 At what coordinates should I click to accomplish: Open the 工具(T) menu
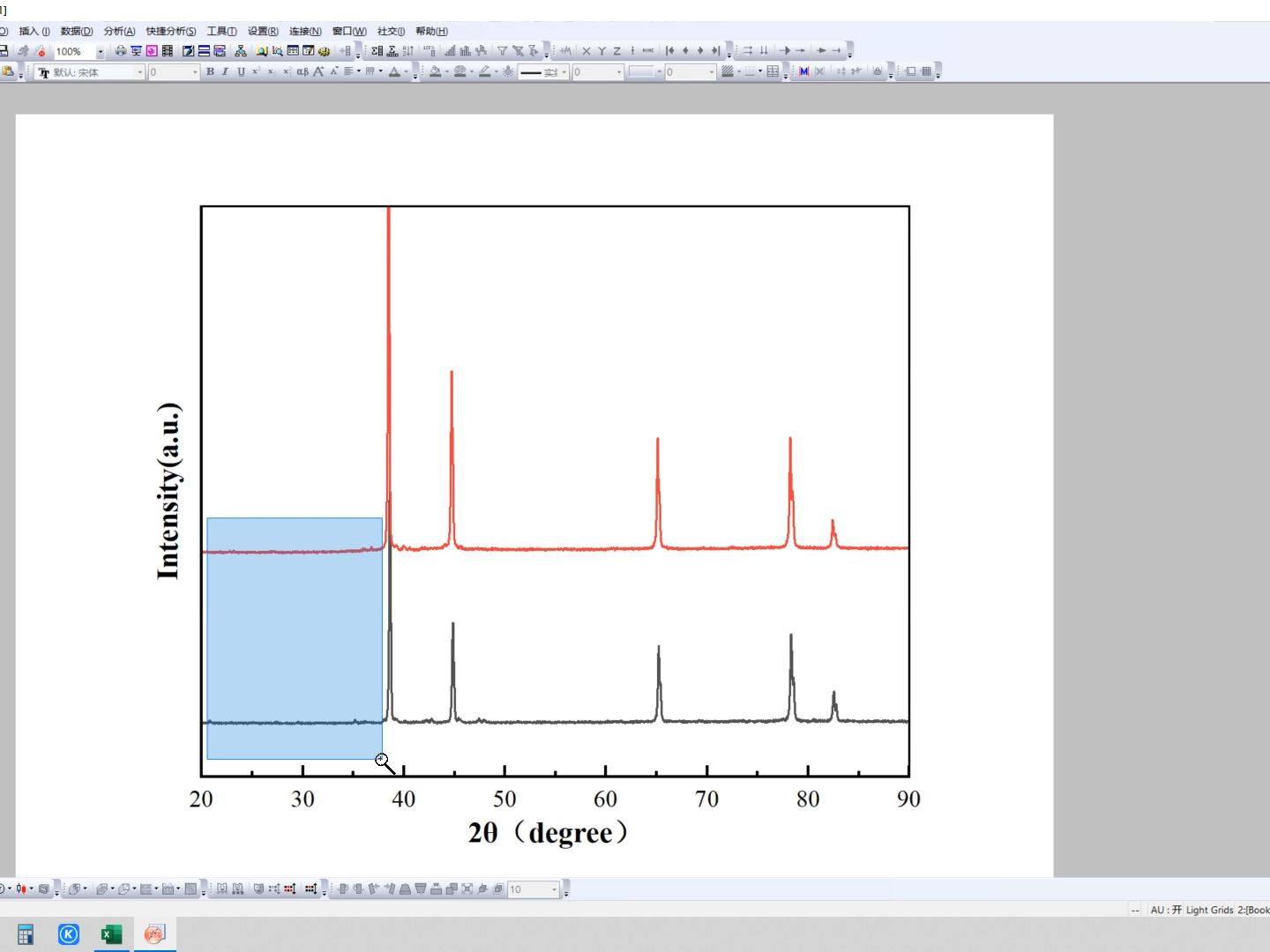222,31
